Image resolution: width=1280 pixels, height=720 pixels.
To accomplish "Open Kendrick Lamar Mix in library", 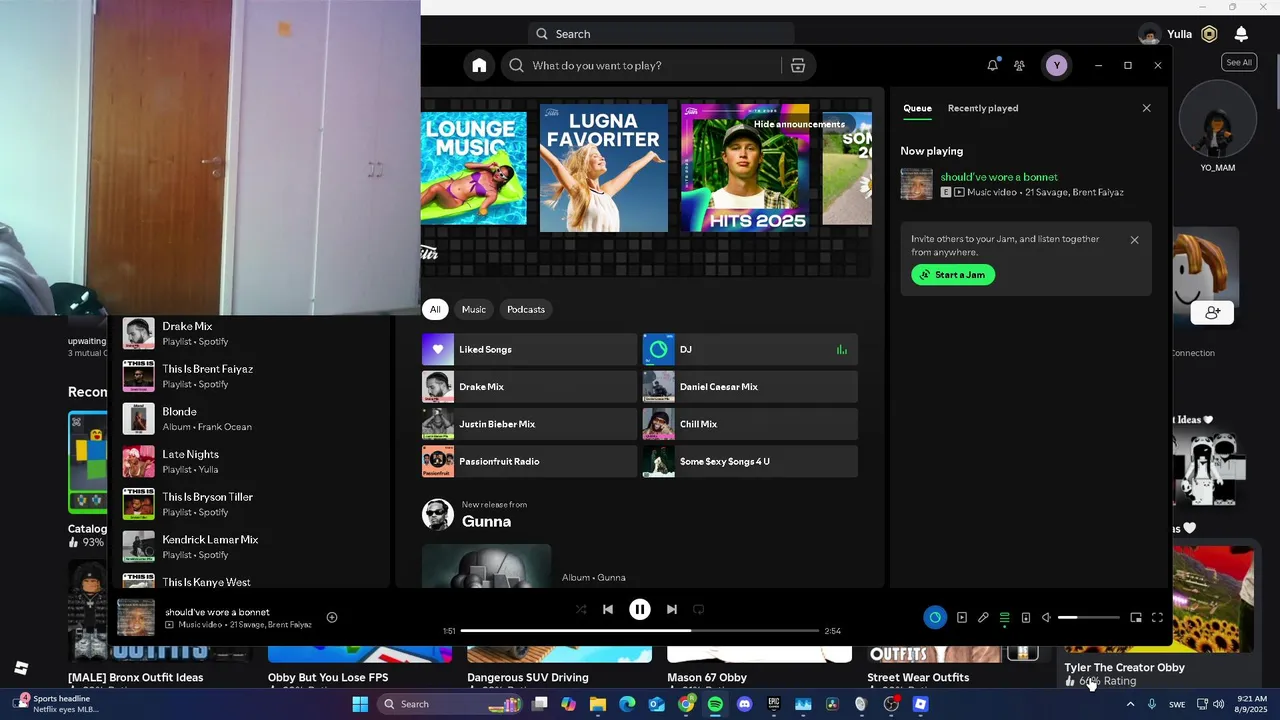I will tap(248, 547).
